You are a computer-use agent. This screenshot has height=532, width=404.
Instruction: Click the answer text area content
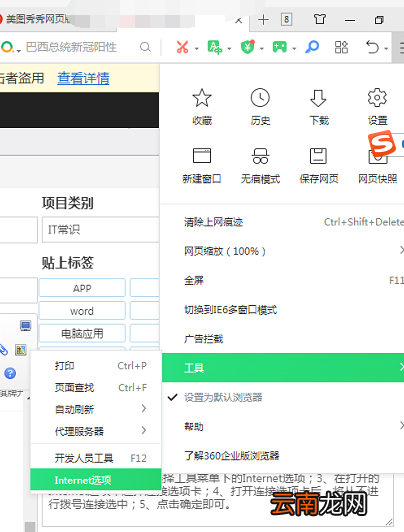[x=218, y=500]
